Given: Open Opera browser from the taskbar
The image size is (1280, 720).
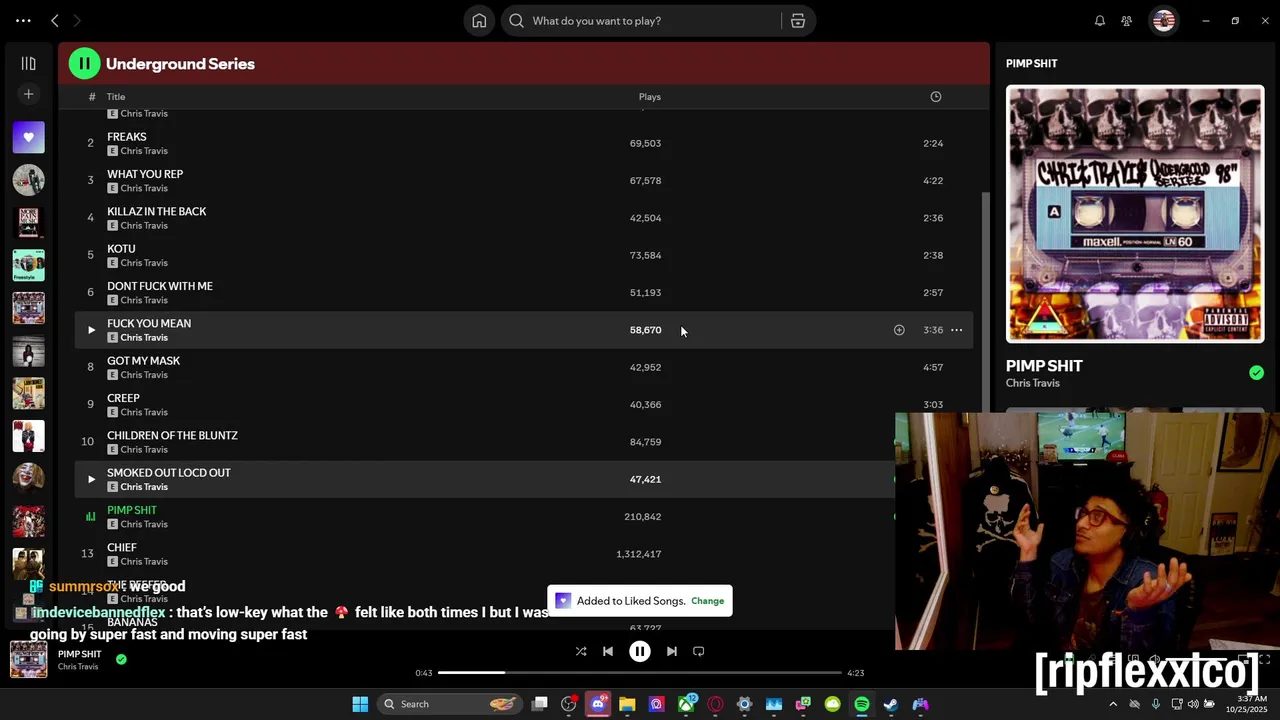Looking at the screenshot, I should click(715, 704).
